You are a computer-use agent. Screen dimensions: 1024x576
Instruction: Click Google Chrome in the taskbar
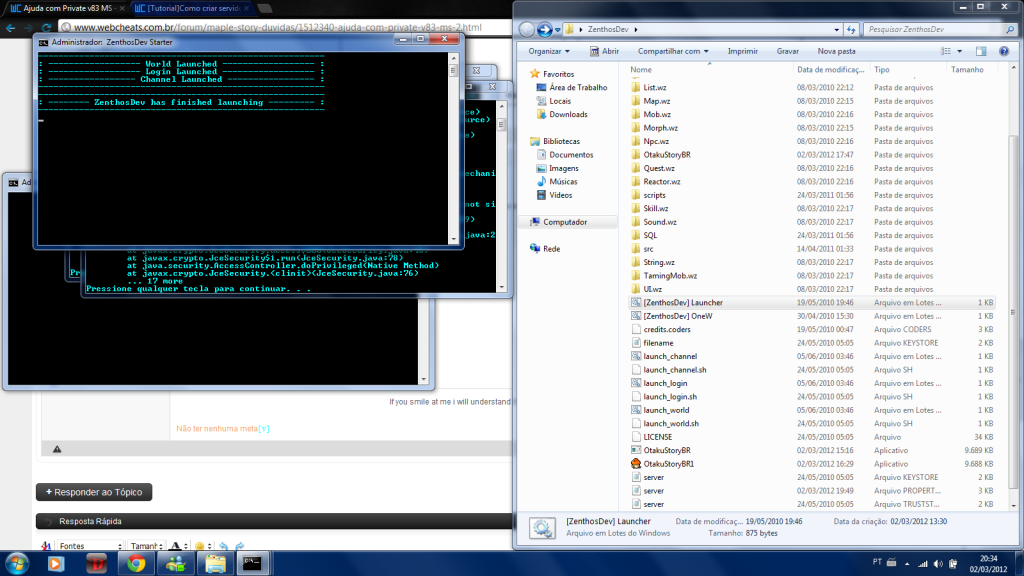(134, 564)
